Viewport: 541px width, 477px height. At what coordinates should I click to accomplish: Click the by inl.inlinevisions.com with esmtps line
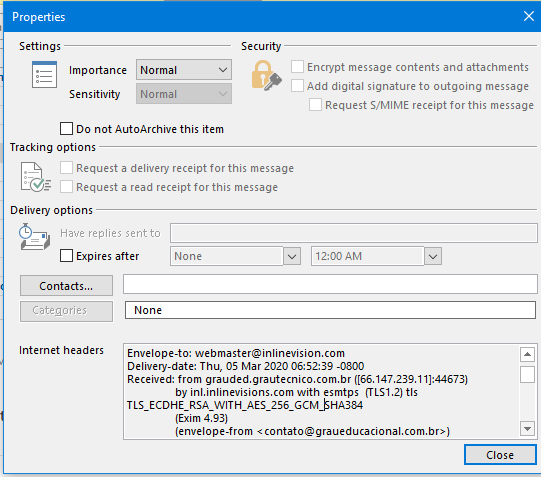pos(296,392)
